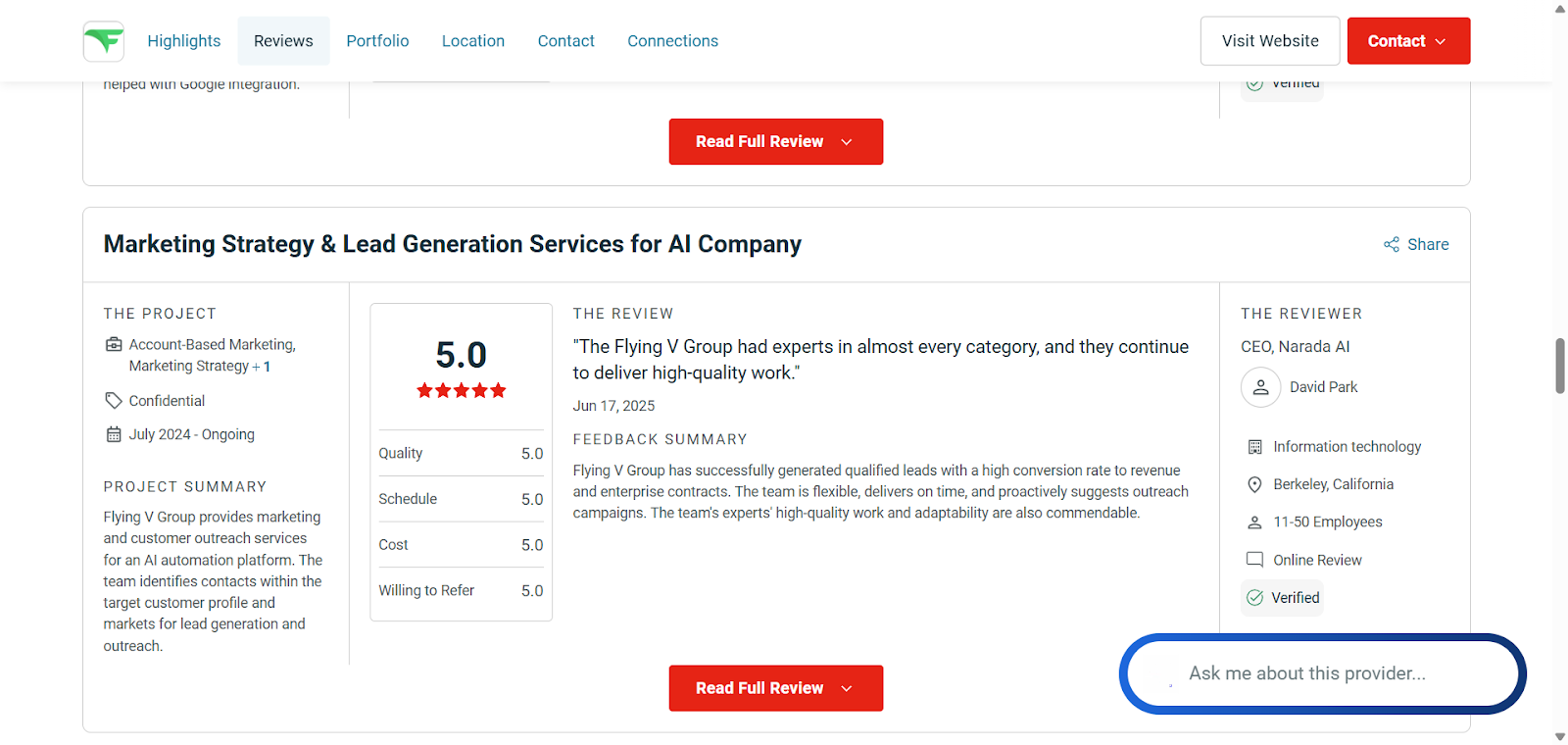Screen dimensions: 1568x745
Task: Click the calendar icon by July 2024
Action: [x=114, y=434]
